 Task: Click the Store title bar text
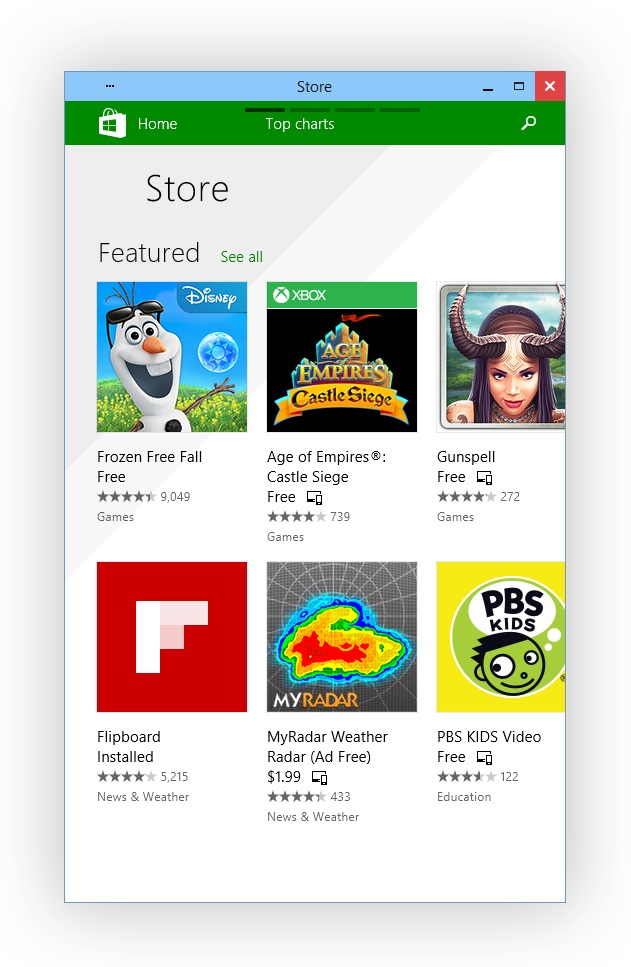point(314,87)
